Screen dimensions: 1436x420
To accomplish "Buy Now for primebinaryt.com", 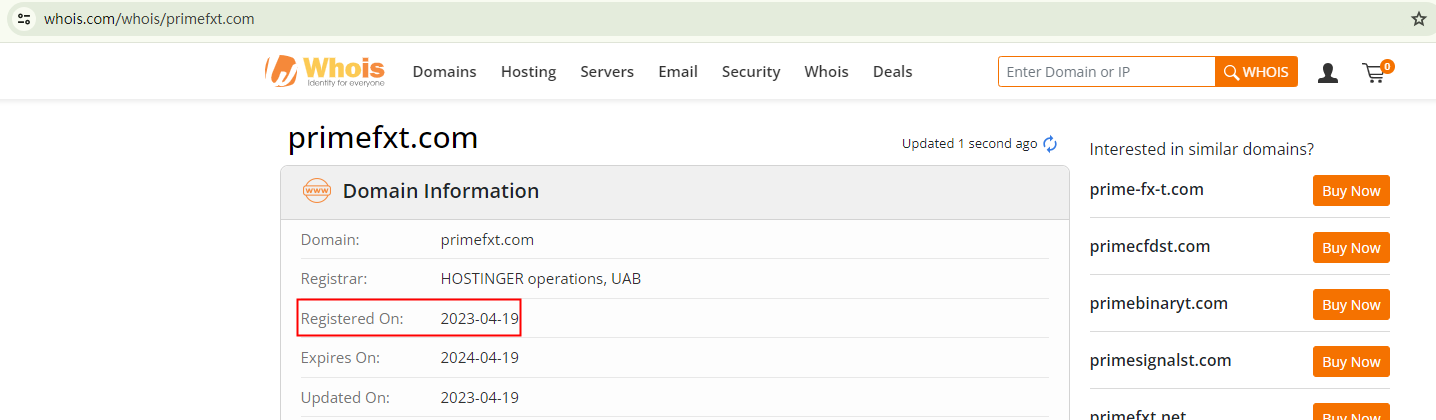I will pos(1351,305).
